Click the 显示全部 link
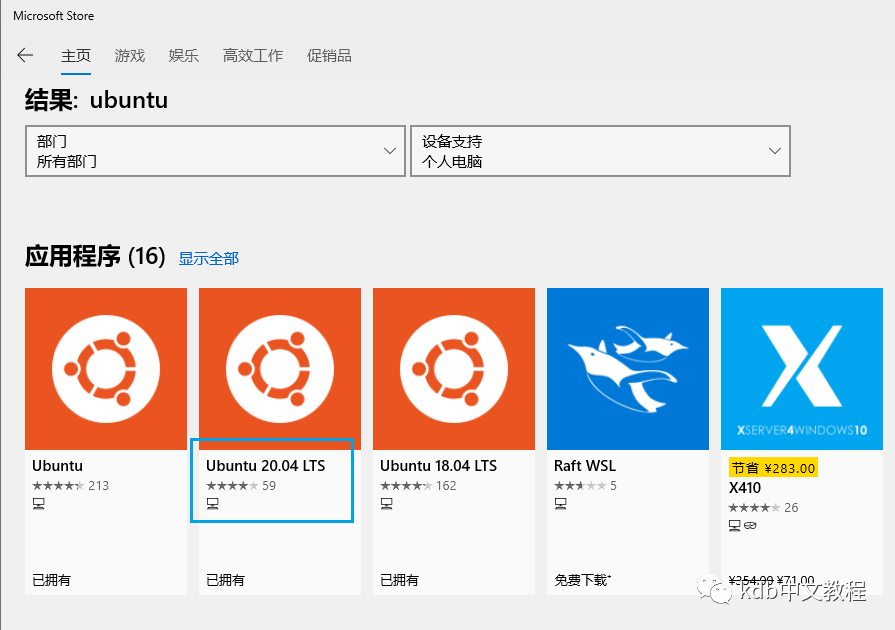The height and width of the screenshot is (630, 895). tap(209, 259)
